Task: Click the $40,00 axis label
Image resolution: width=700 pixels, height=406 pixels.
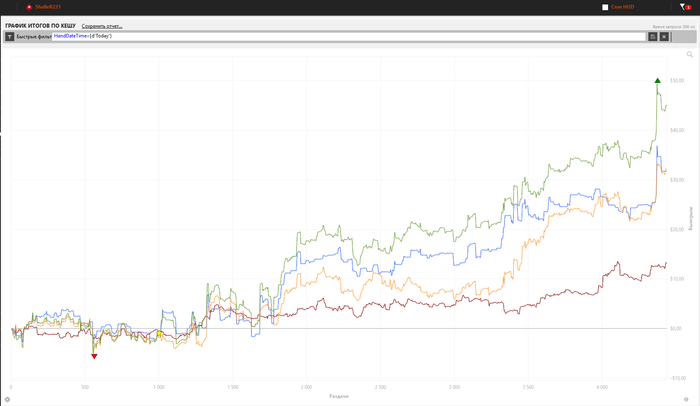Action: 677,130
